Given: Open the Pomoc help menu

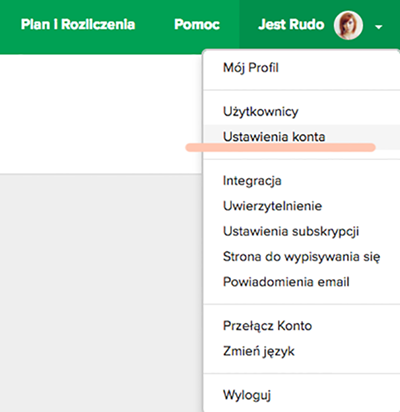Looking at the screenshot, I should [197, 25].
